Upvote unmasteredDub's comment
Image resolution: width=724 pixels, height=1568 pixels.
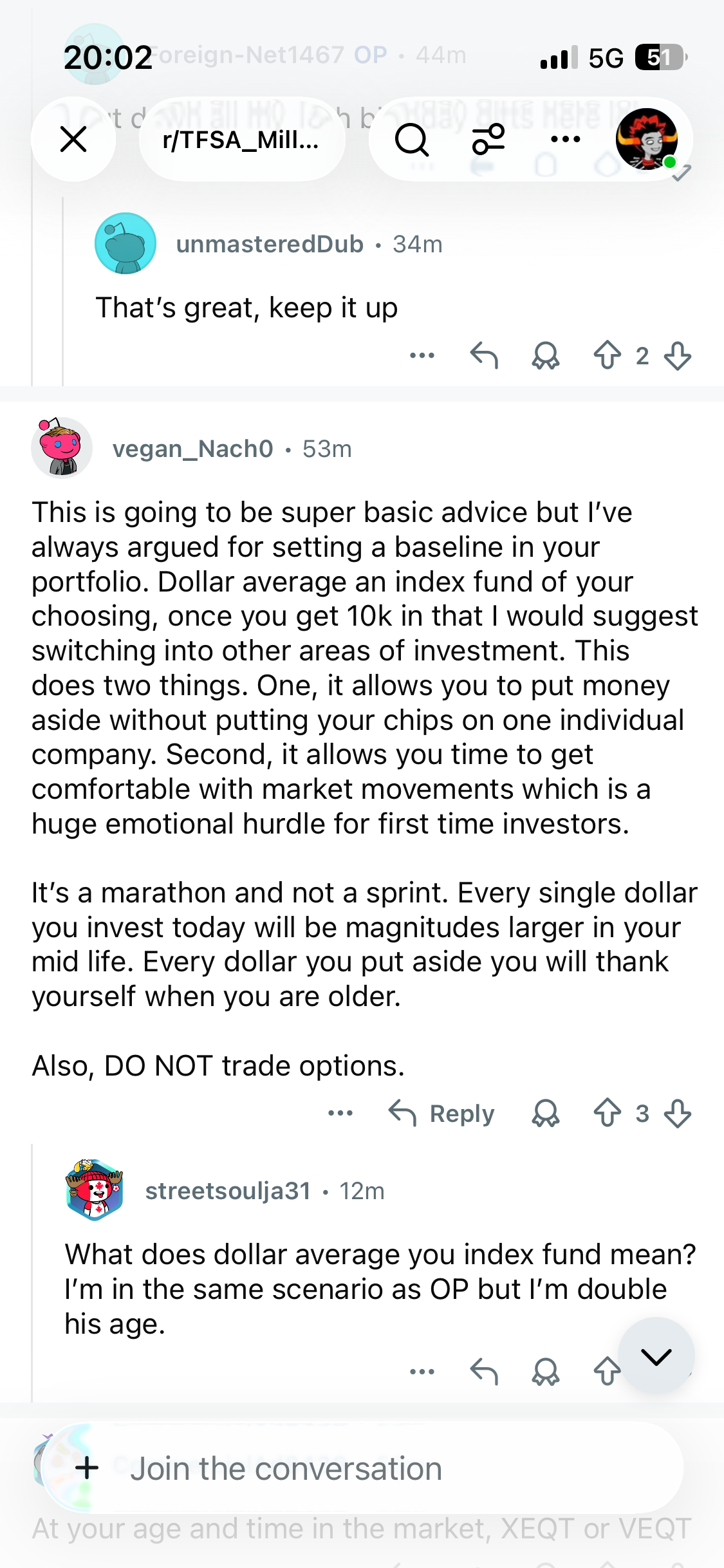[x=607, y=355]
